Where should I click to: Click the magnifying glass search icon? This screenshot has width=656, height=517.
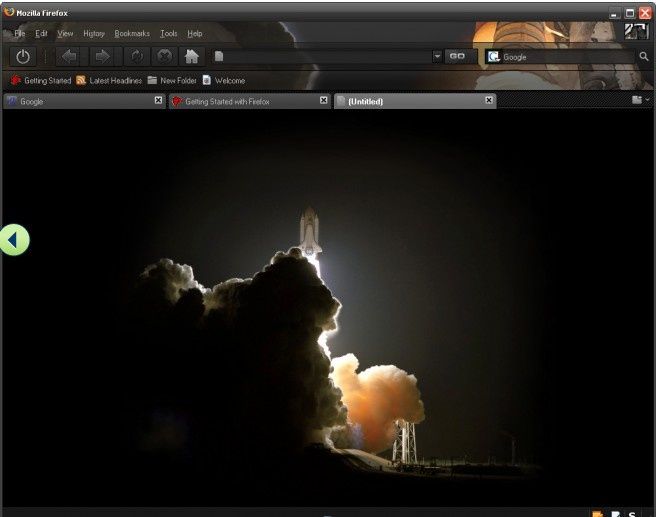(644, 56)
